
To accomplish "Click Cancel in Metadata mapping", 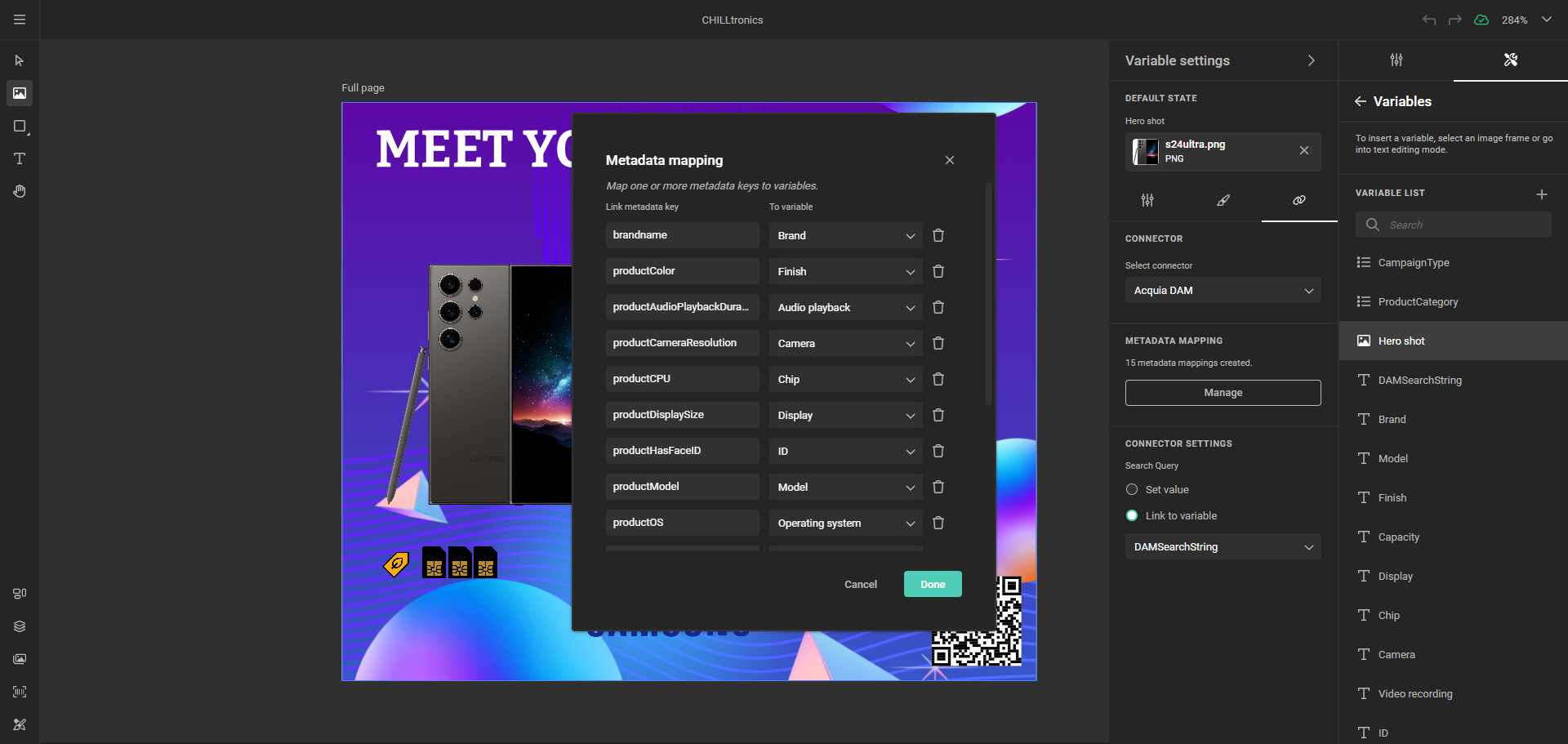I will click(861, 584).
